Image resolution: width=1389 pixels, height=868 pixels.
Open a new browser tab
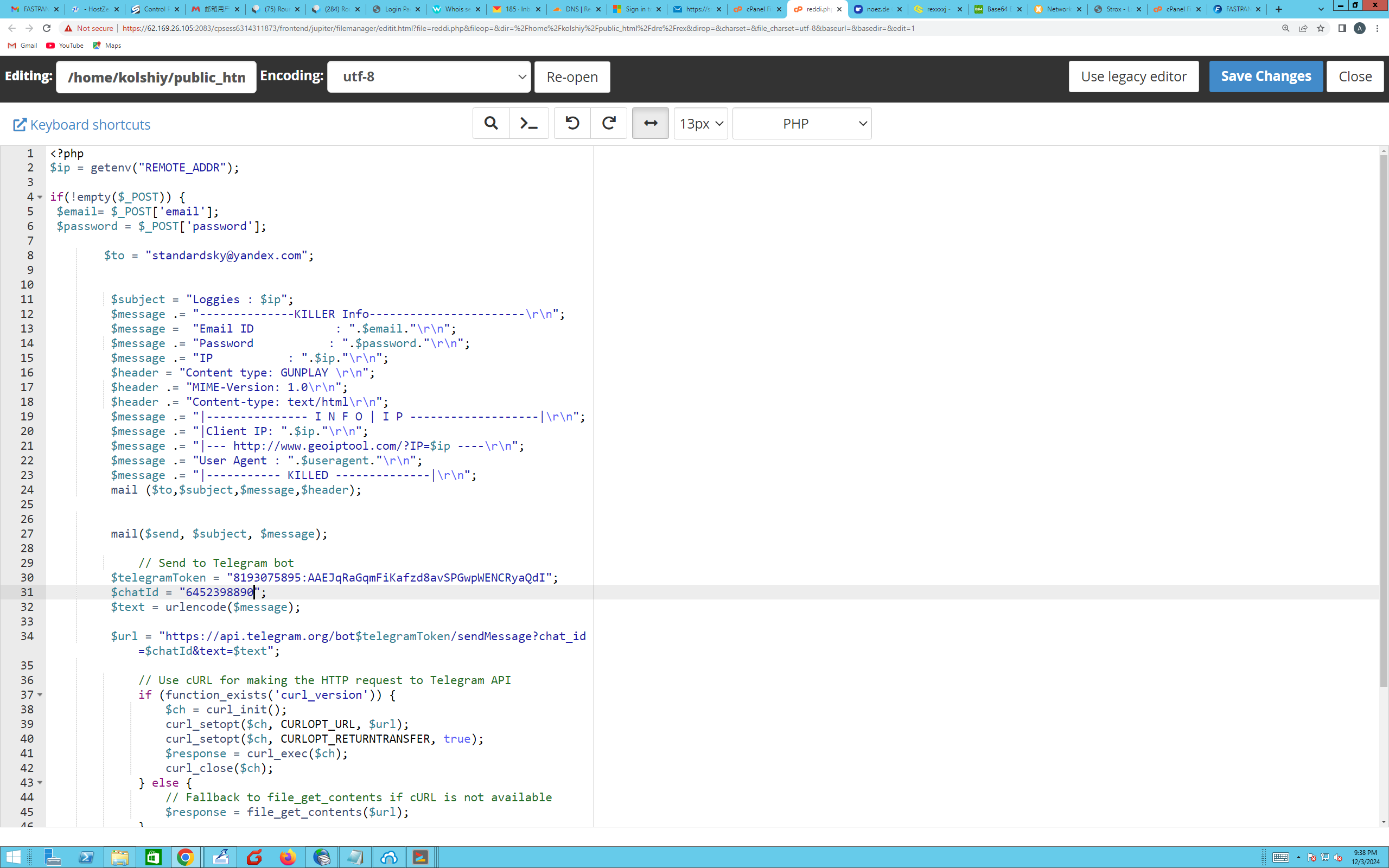1279,9
